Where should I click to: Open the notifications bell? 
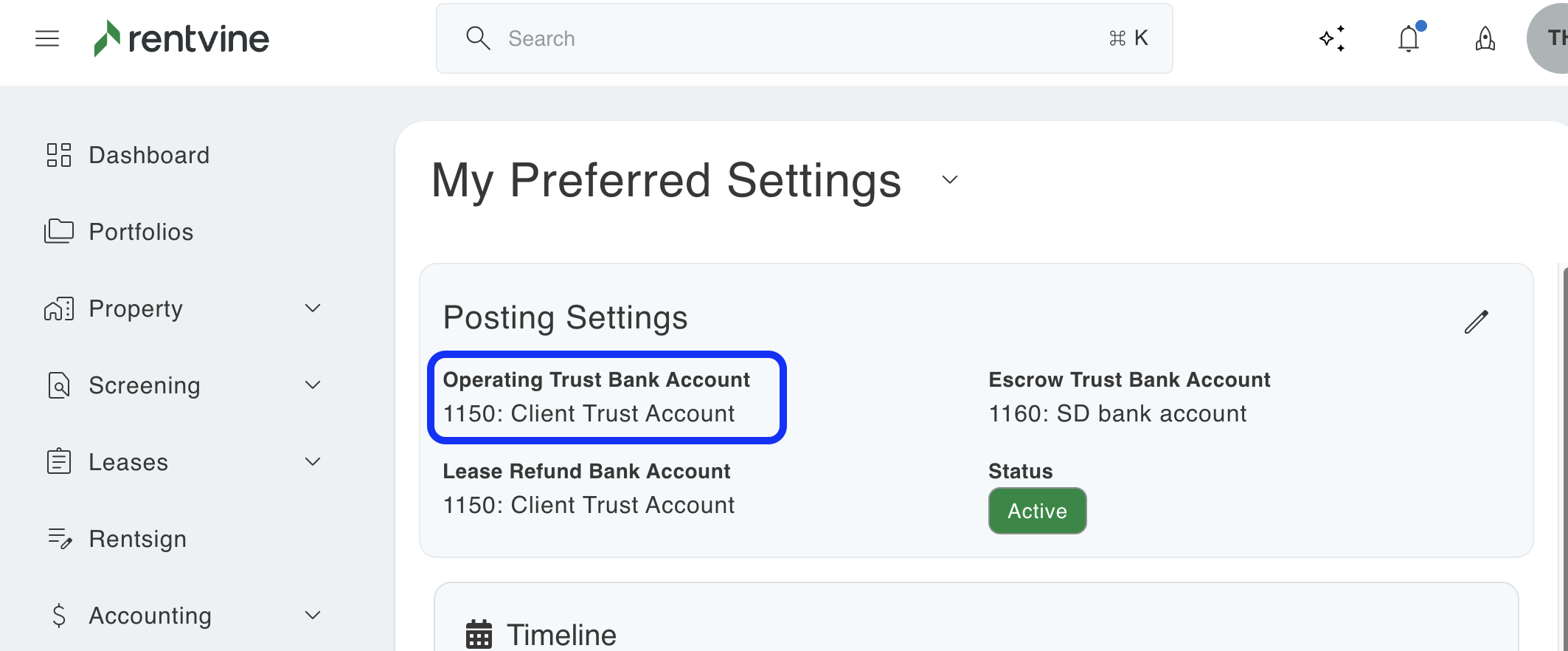pyautogui.click(x=1409, y=38)
